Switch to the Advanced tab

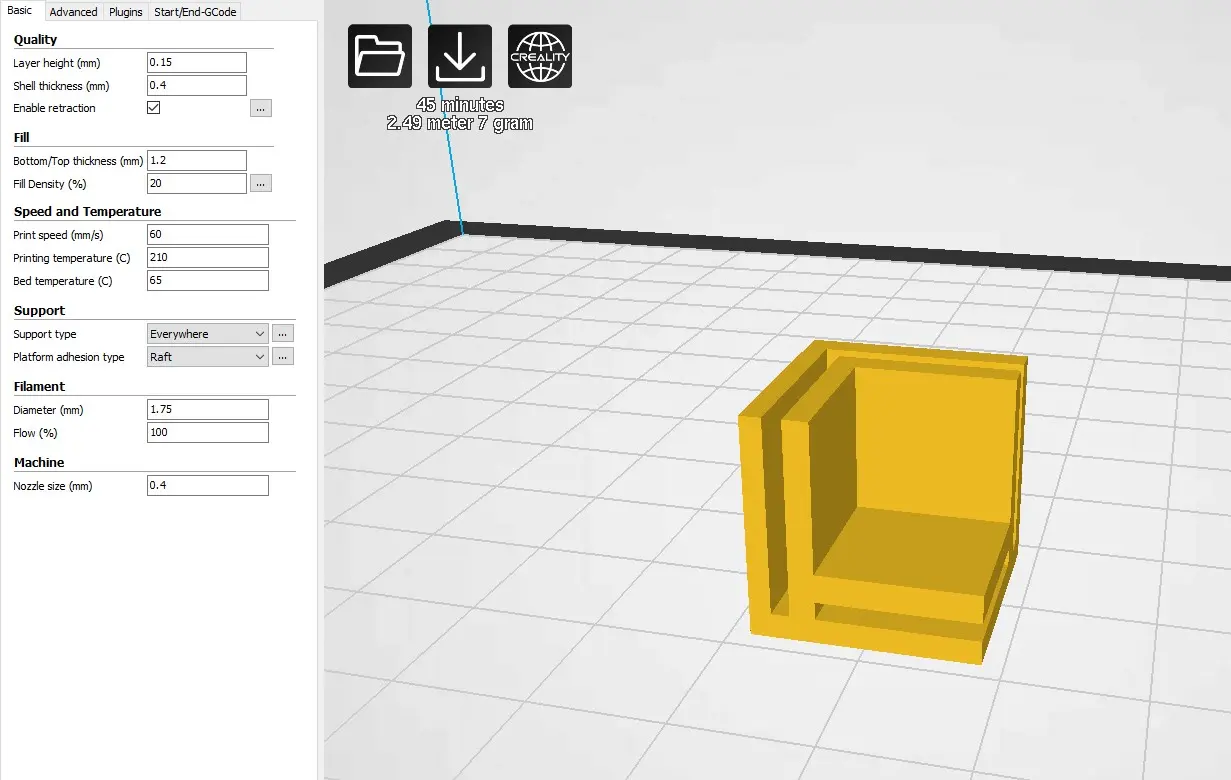pos(73,12)
